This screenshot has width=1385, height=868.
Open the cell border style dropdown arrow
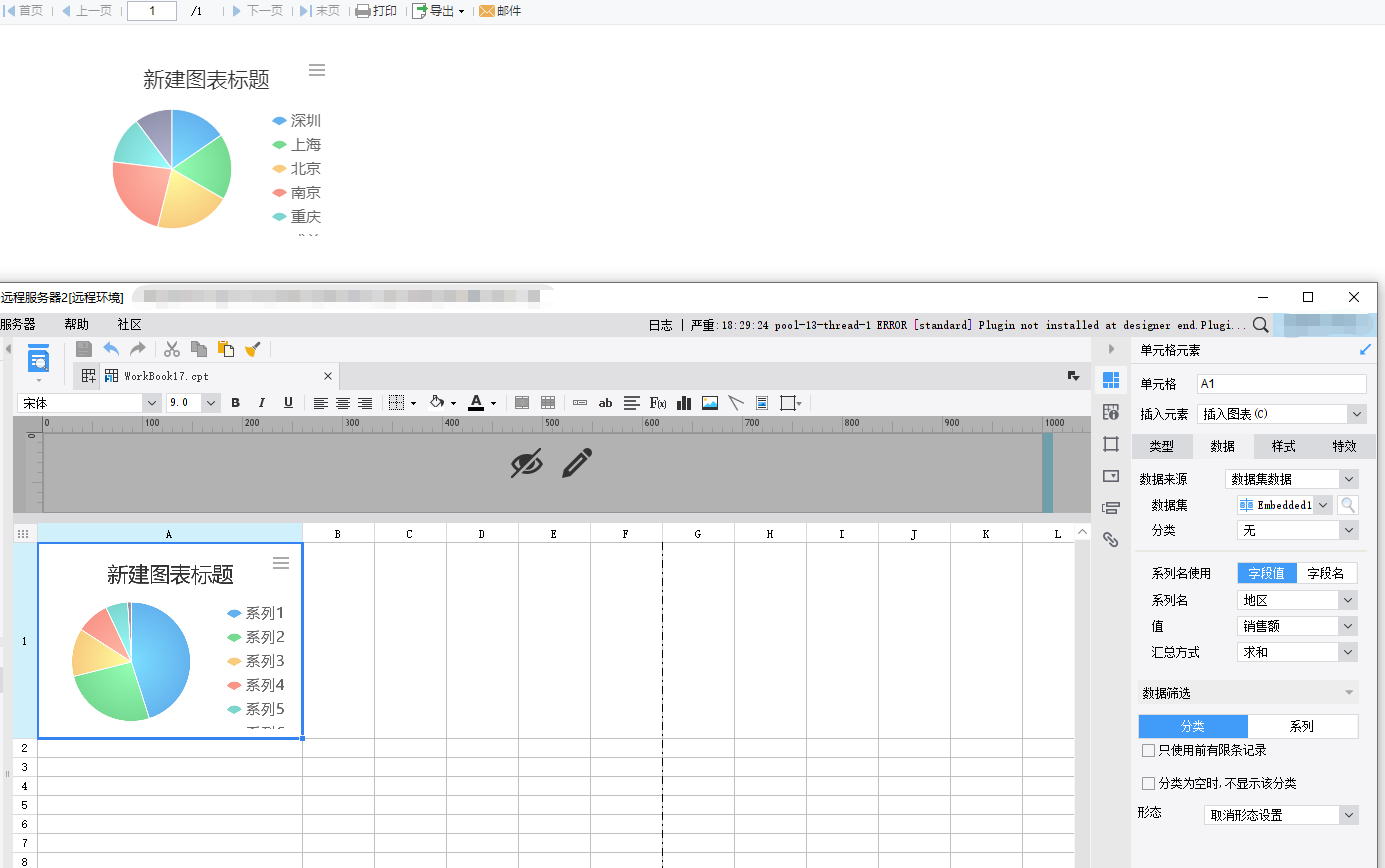(413, 404)
